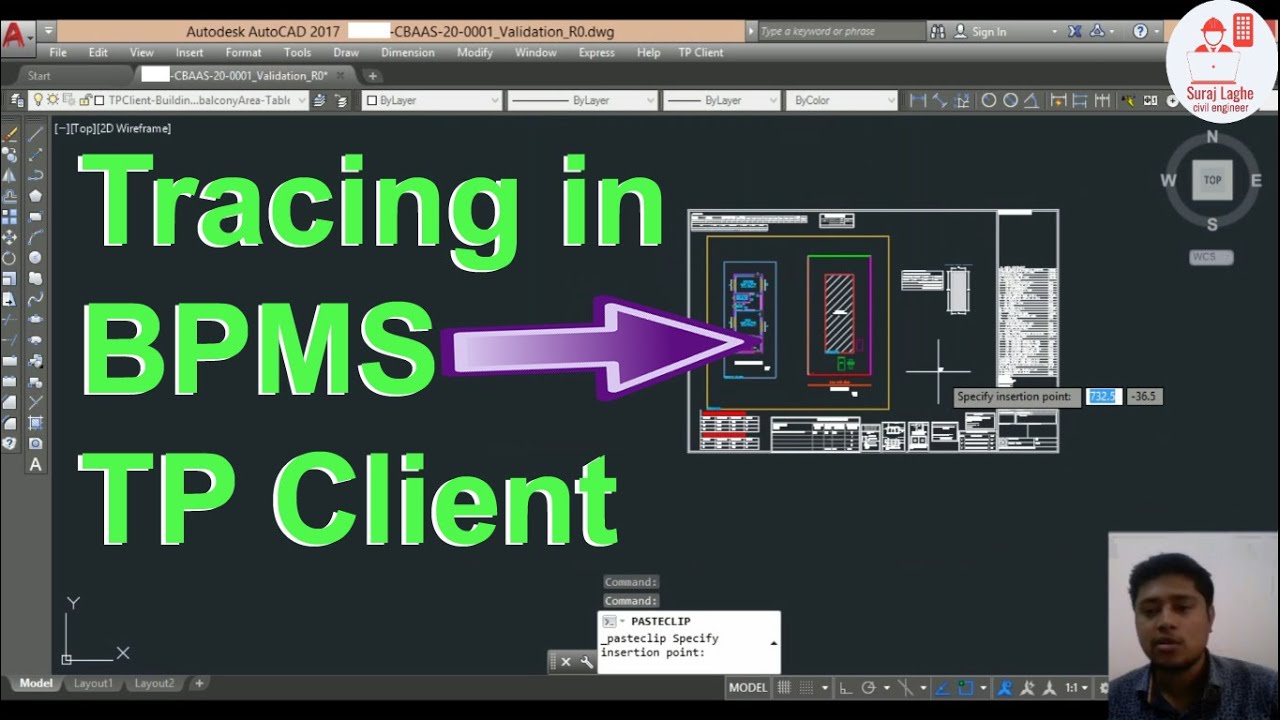Open the WCS dropdown under ViewCube
Image resolution: width=1280 pixels, height=720 pixels.
pyautogui.click(x=1211, y=257)
